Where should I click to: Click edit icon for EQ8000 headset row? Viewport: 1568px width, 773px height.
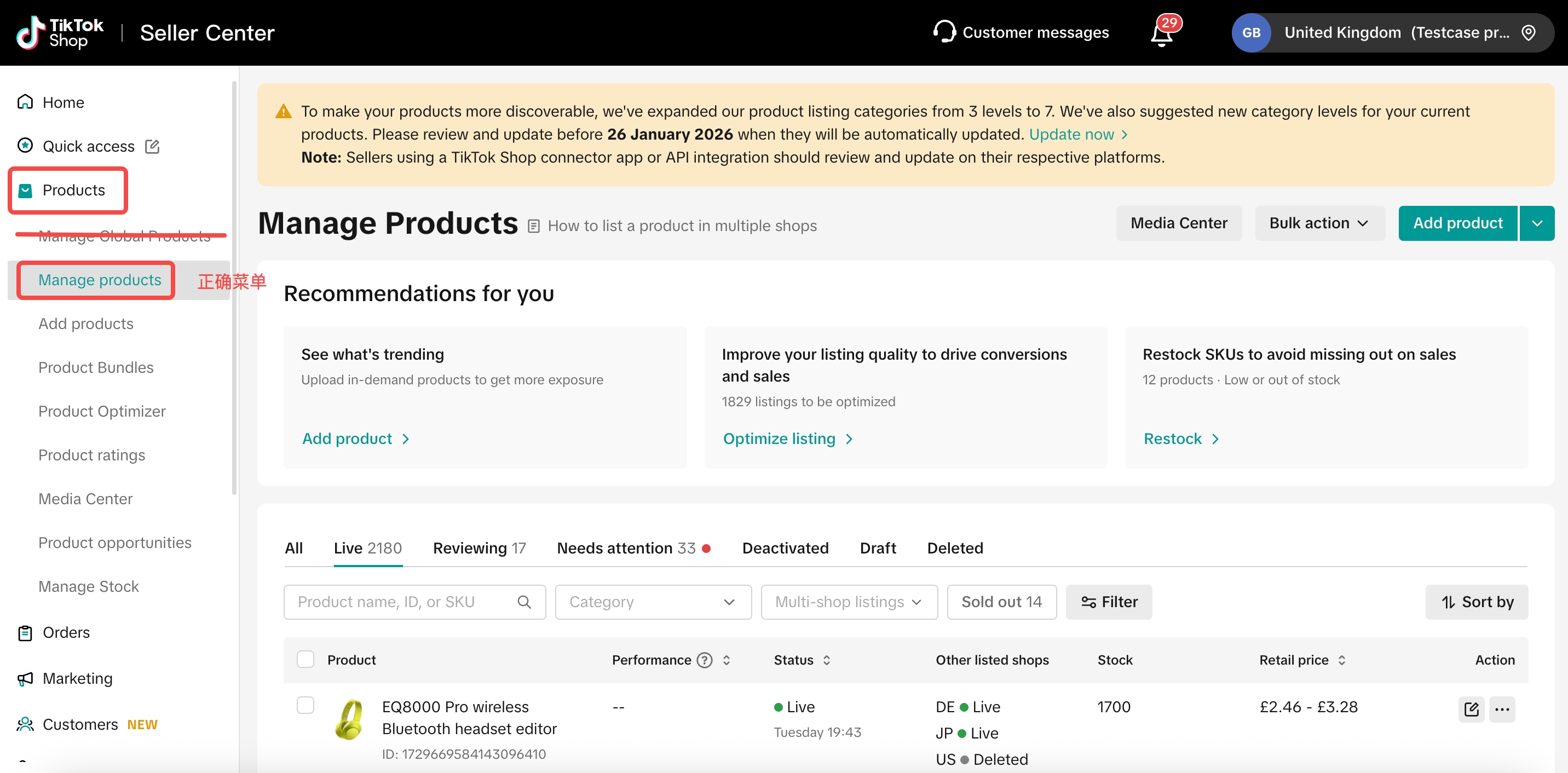pos(1471,709)
